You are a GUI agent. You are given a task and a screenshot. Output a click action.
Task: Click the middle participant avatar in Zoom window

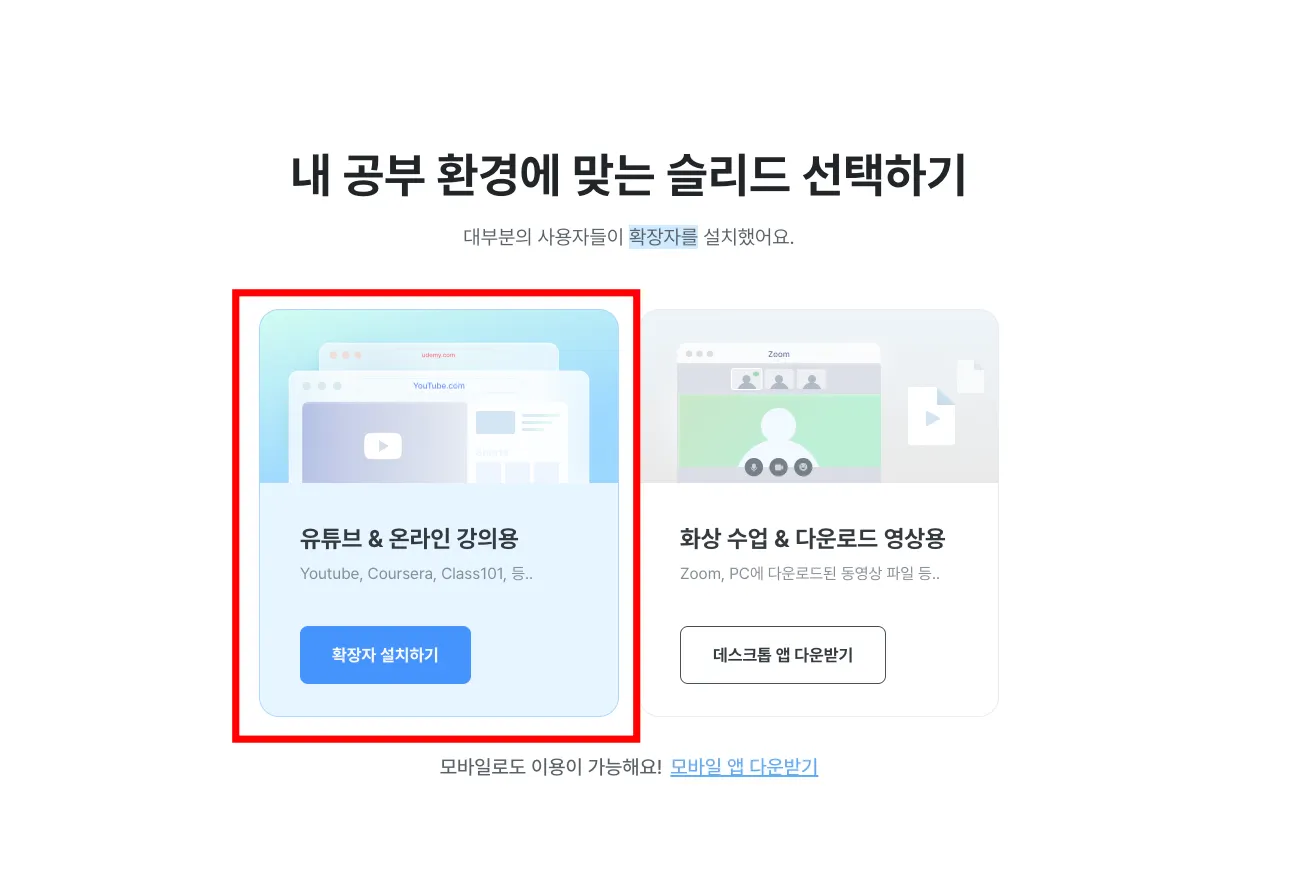click(x=779, y=380)
